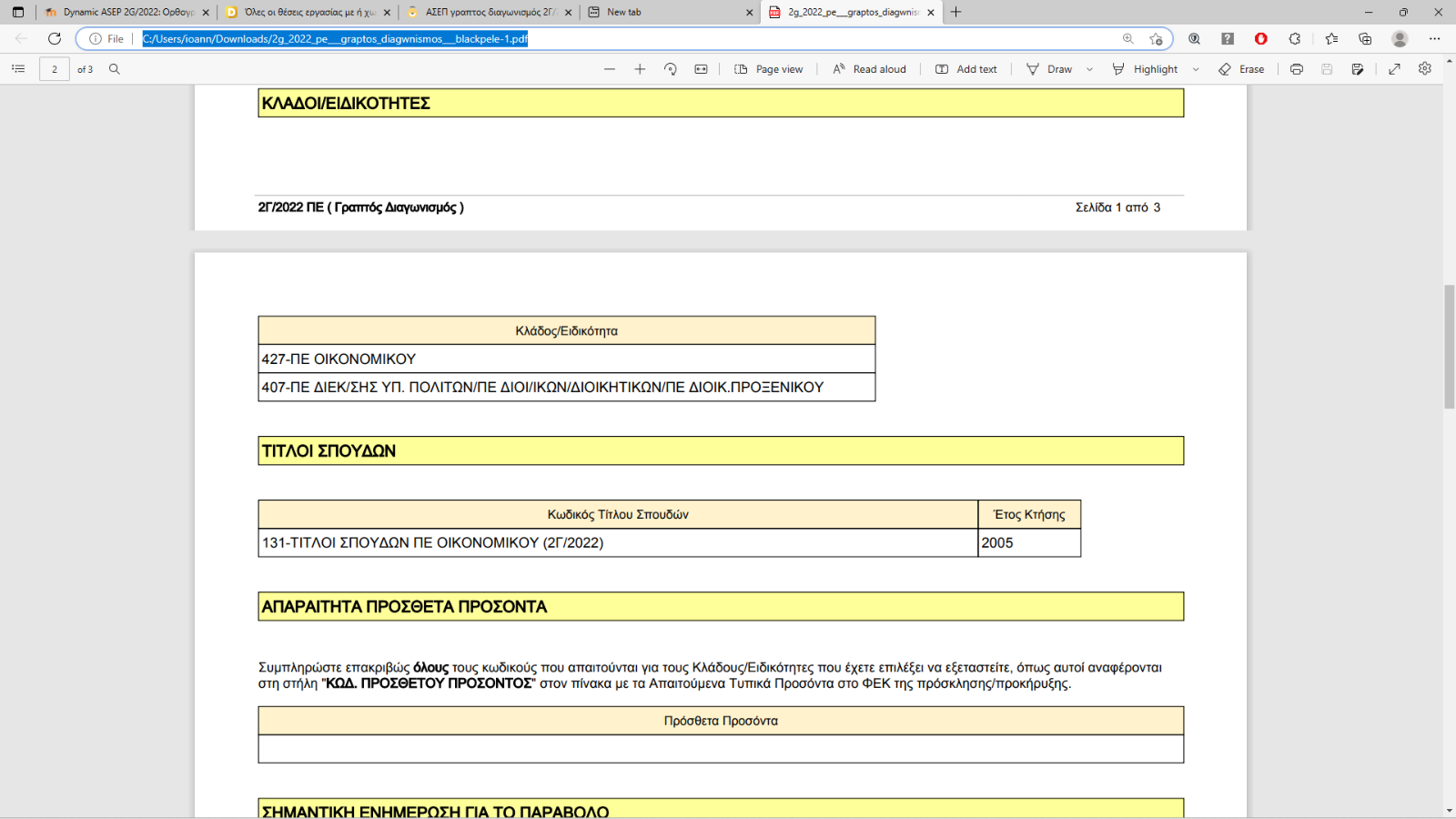Select the Highlight tool
Viewport: 1456px width, 819px height.
(x=1145, y=69)
